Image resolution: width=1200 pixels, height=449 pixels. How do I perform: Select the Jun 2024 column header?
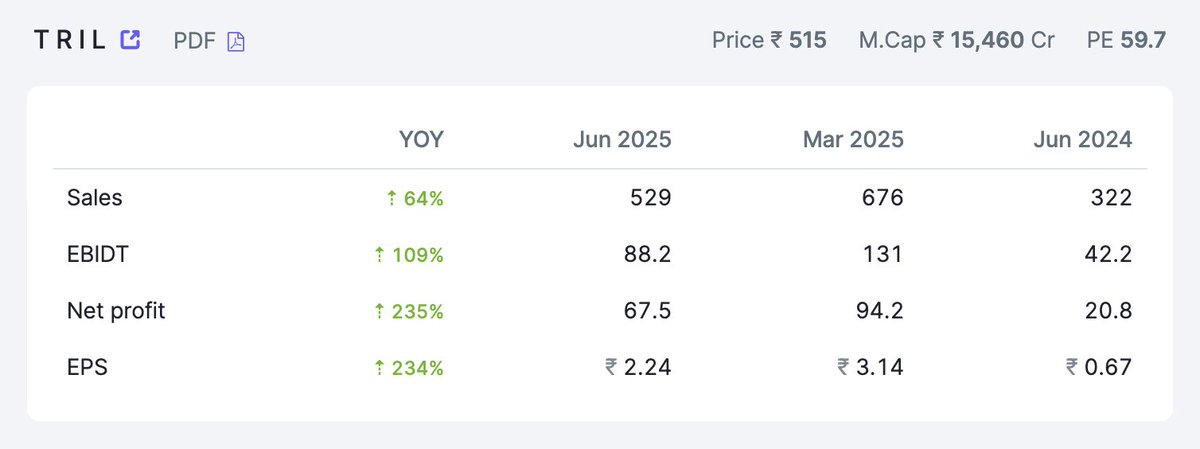(1083, 140)
